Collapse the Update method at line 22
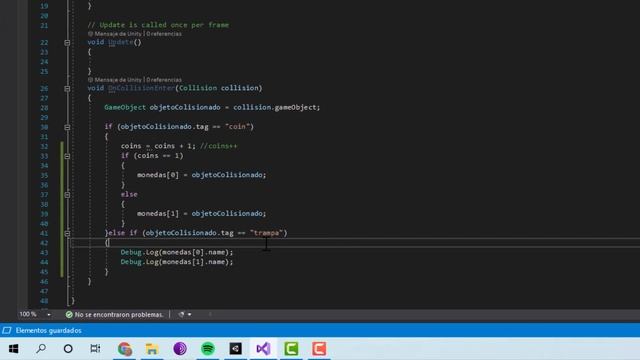Viewport: 640px width, 360px height. 67,42
